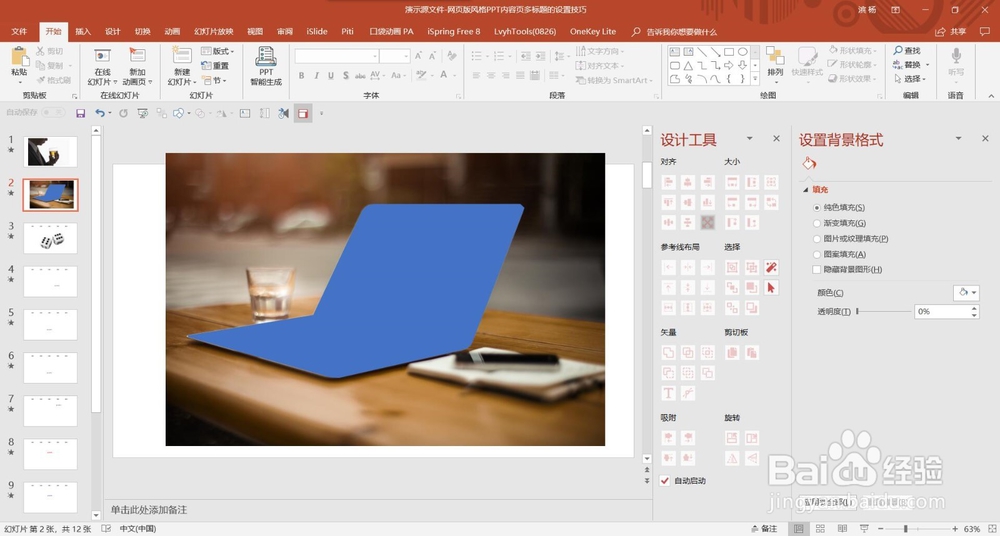Click the 替换 replace button

click(x=911, y=64)
